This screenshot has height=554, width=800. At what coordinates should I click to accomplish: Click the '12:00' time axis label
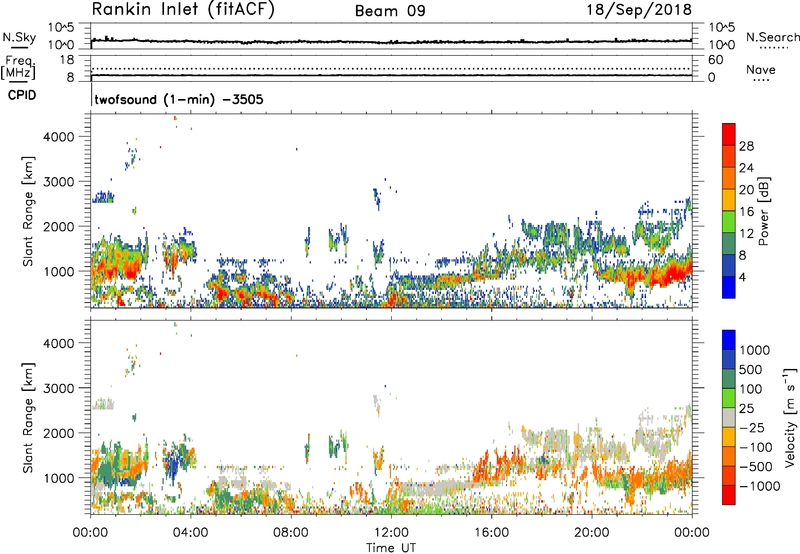tap(391, 533)
